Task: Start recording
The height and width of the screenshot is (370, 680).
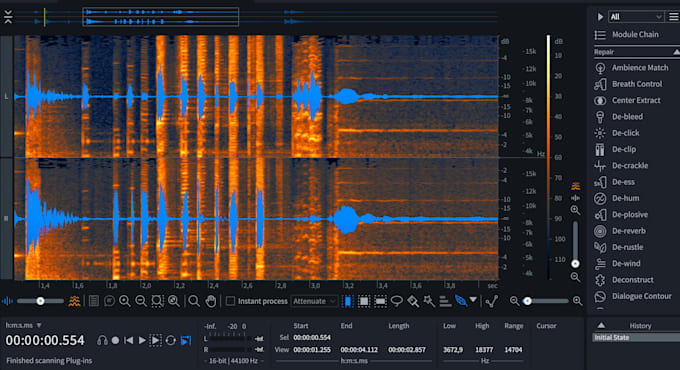Action: point(115,341)
